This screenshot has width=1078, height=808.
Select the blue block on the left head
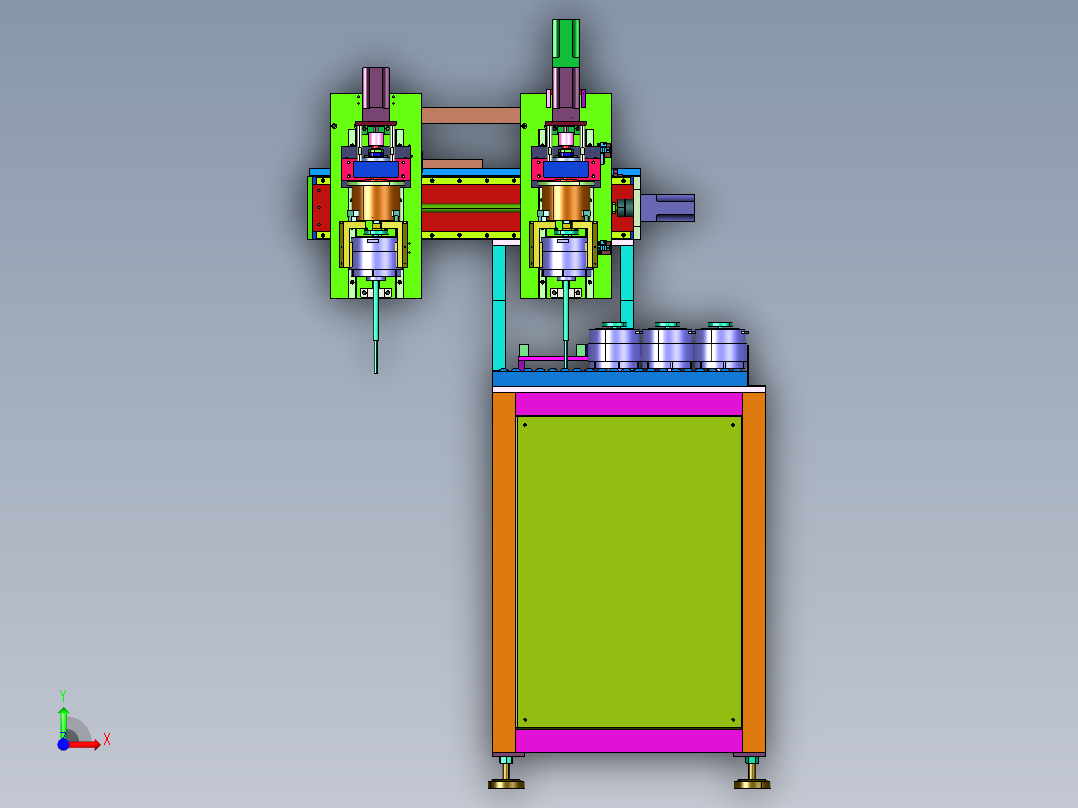pyautogui.click(x=375, y=169)
